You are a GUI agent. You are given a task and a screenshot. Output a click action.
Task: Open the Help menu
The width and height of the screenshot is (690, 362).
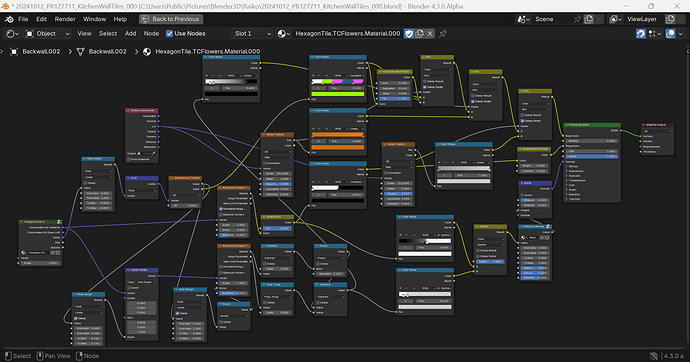pos(120,19)
